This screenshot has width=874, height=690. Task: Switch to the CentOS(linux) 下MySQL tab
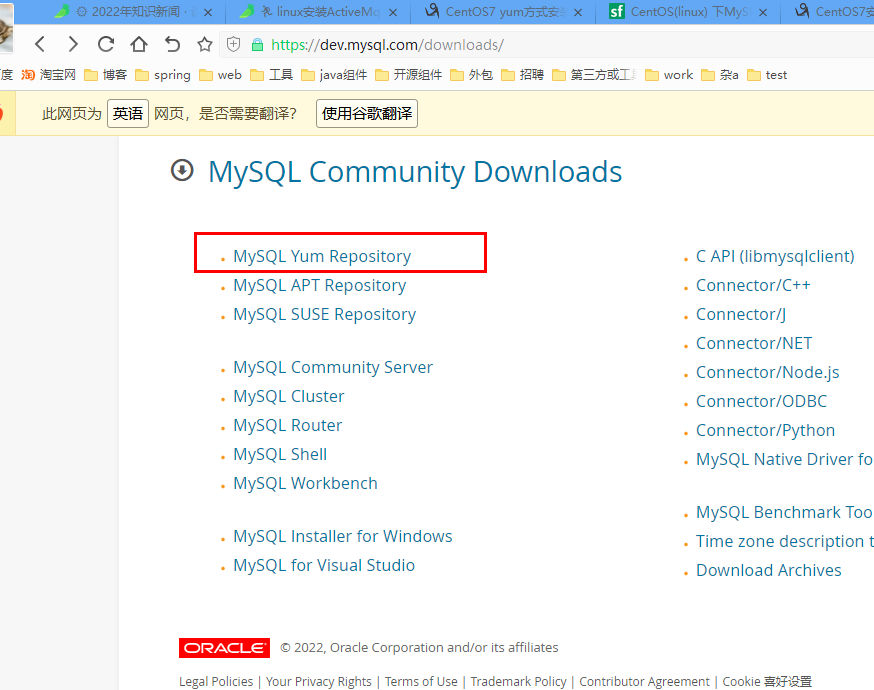[x=687, y=12]
